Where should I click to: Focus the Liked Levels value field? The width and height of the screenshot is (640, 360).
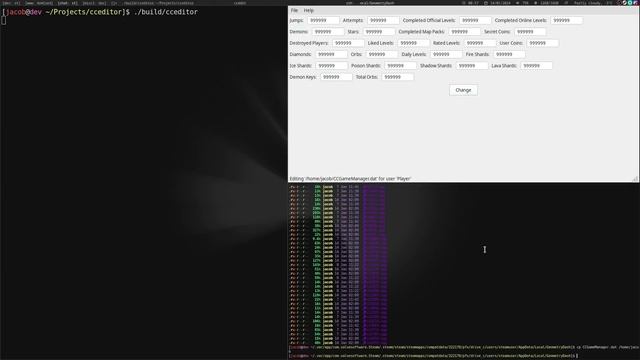pyautogui.click(x=413, y=43)
